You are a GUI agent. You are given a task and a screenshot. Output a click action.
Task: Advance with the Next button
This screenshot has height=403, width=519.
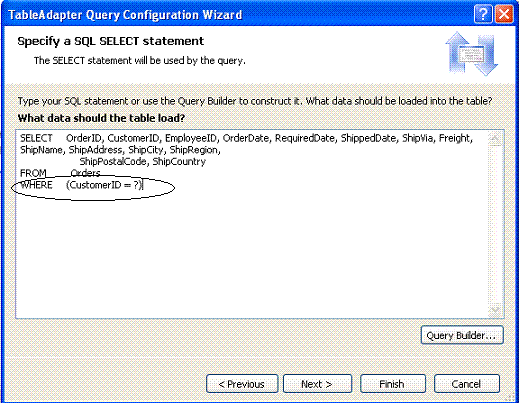coord(317,384)
